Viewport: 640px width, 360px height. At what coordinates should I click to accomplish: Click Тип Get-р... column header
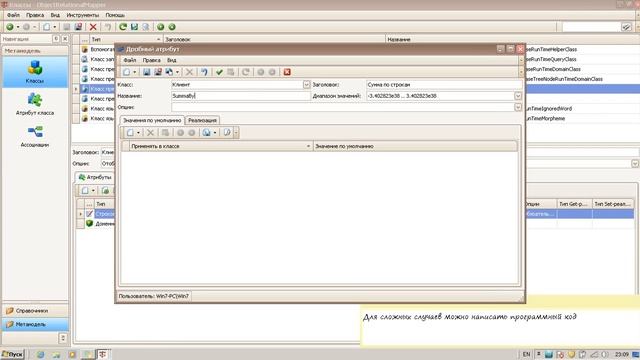point(574,204)
